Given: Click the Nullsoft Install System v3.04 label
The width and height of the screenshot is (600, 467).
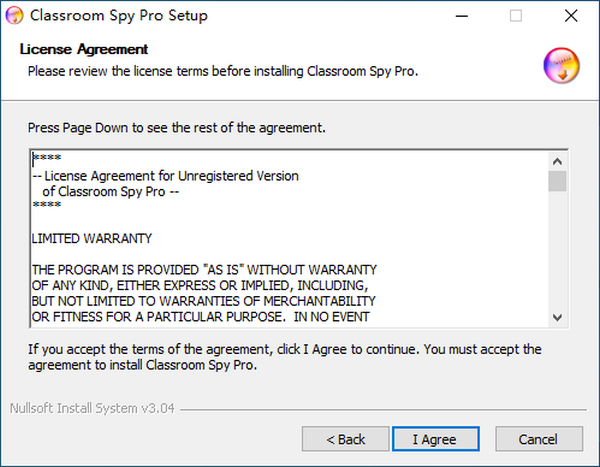Looking at the screenshot, I should click(91, 408).
